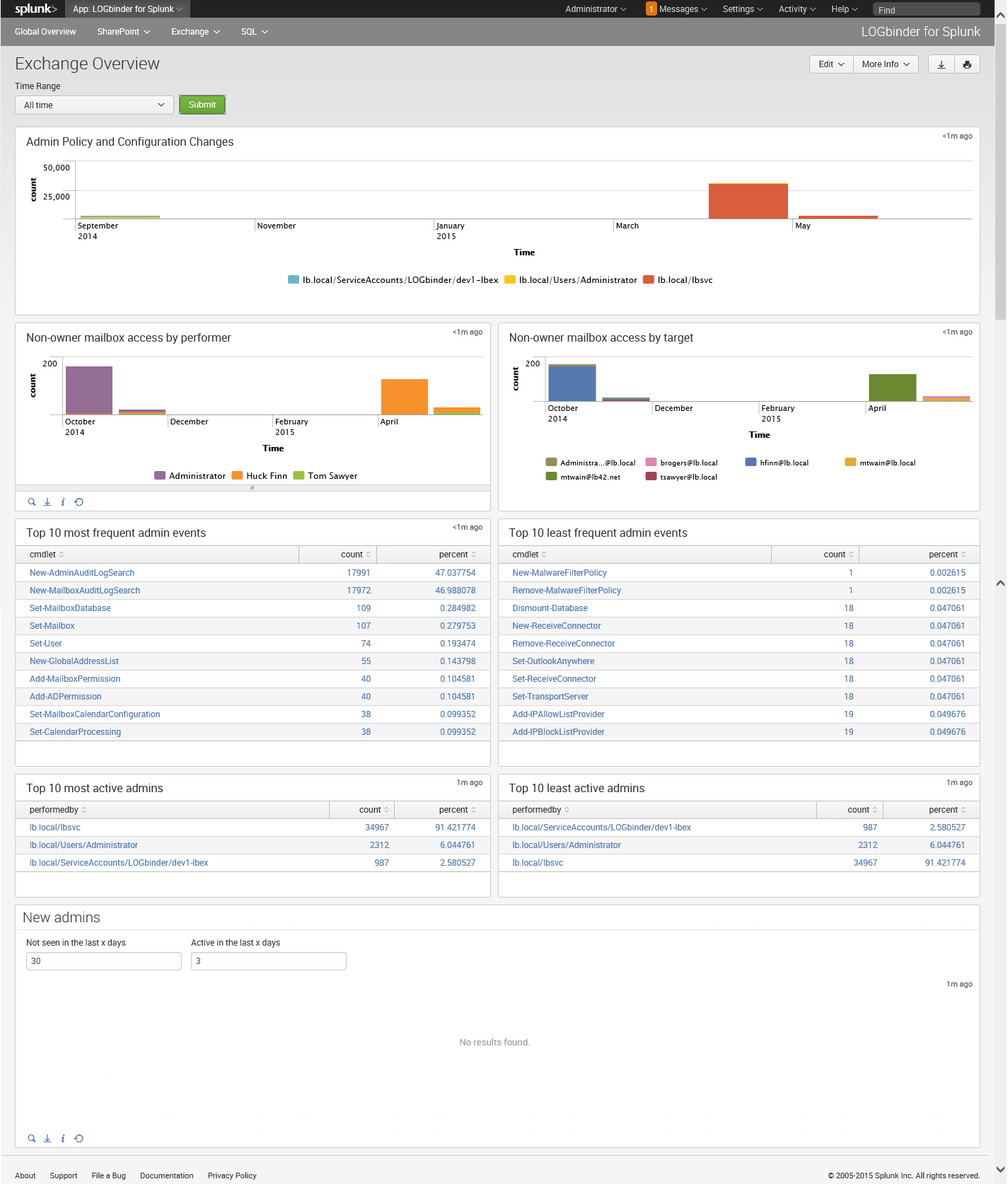Open the Settings dropdown
Image resolution: width=1008 pixels, height=1184 pixels.
click(x=743, y=9)
